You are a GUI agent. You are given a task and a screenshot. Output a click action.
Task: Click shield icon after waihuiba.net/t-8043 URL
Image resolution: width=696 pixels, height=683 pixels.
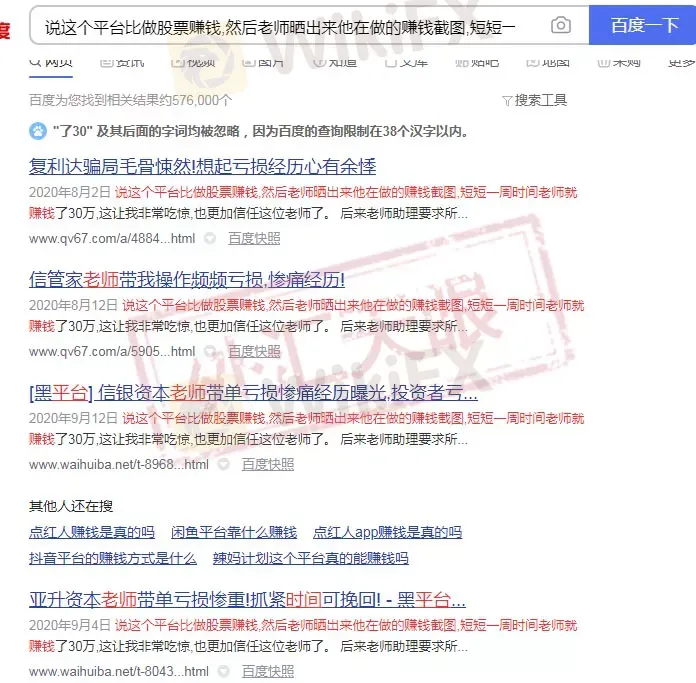224,671
